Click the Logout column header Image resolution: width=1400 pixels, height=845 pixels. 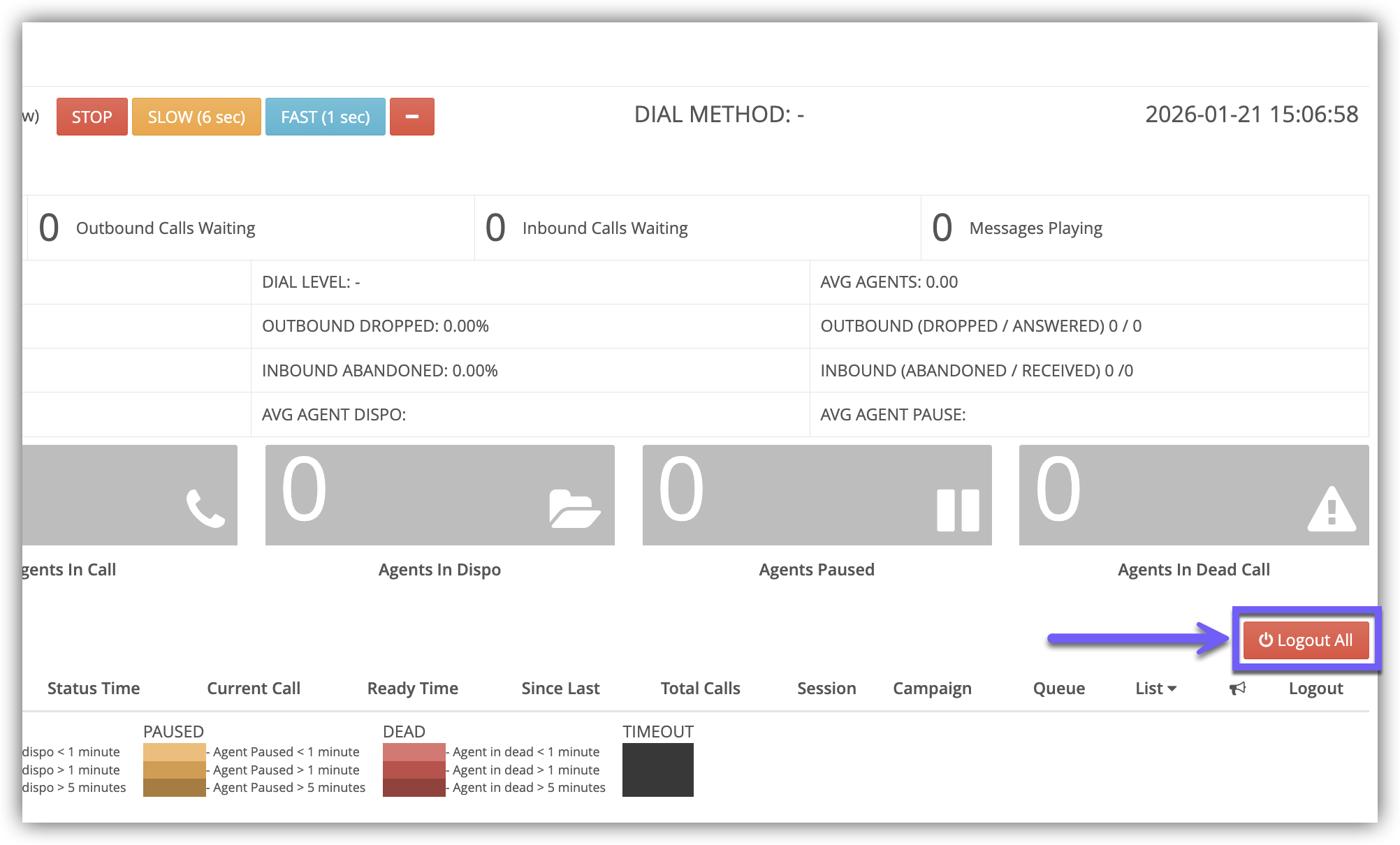[x=1315, y=689]
